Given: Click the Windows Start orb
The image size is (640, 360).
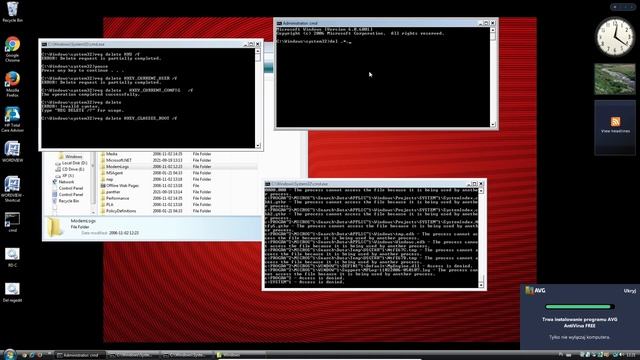Looking at the screenshot, I should pos(9,354).
